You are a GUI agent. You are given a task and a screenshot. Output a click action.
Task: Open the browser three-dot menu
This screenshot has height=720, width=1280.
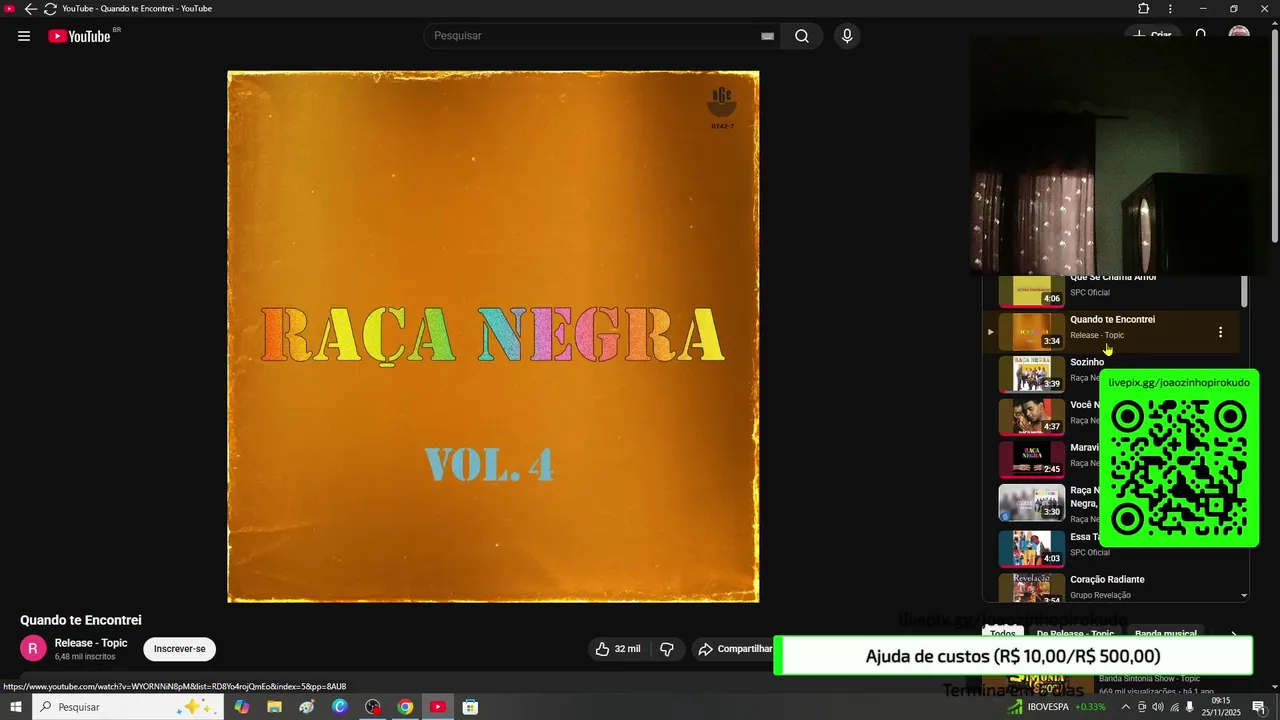tap(1171, 9)
